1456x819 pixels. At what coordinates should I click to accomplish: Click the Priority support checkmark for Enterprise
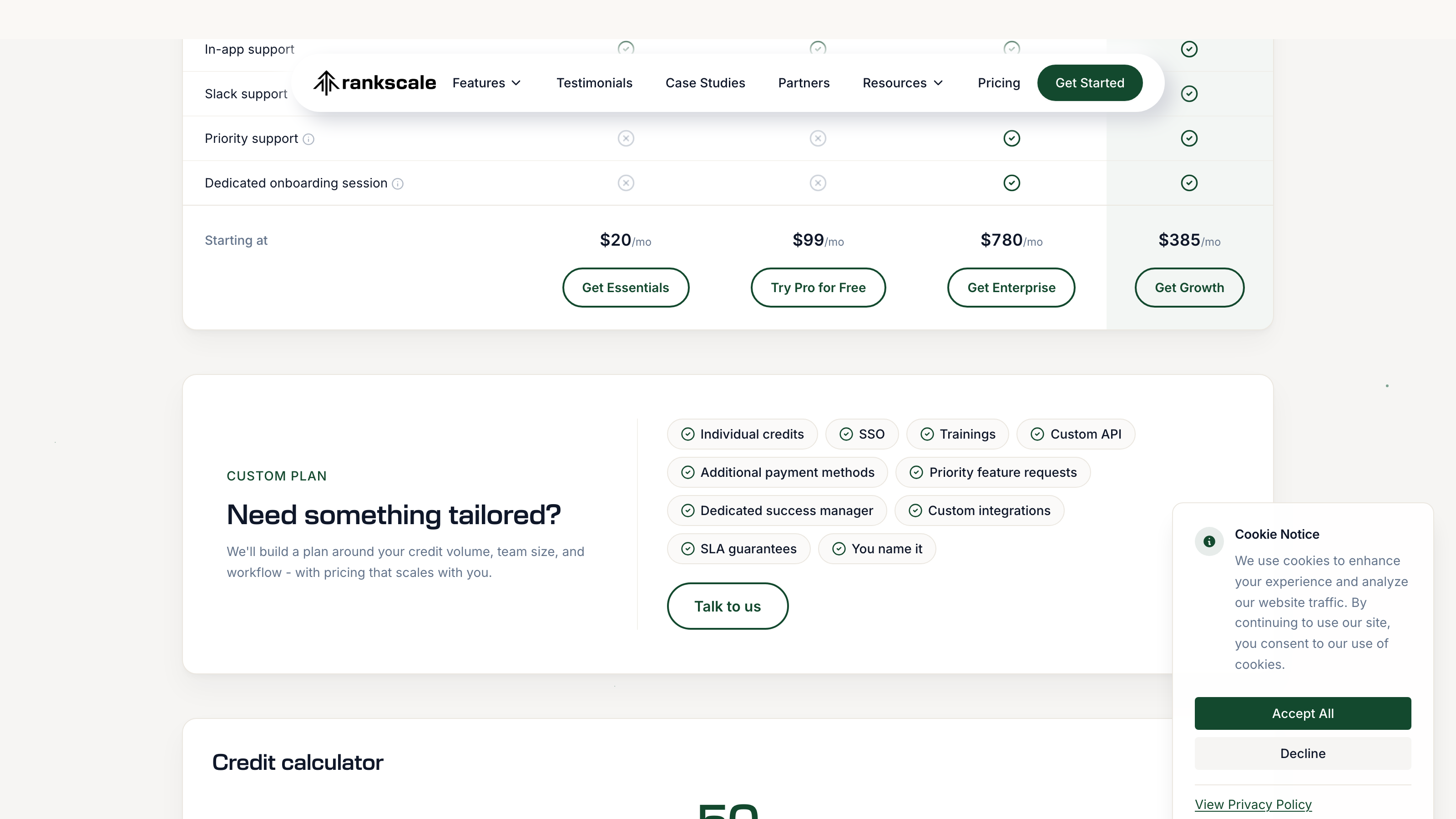(x=1012, y=138)
